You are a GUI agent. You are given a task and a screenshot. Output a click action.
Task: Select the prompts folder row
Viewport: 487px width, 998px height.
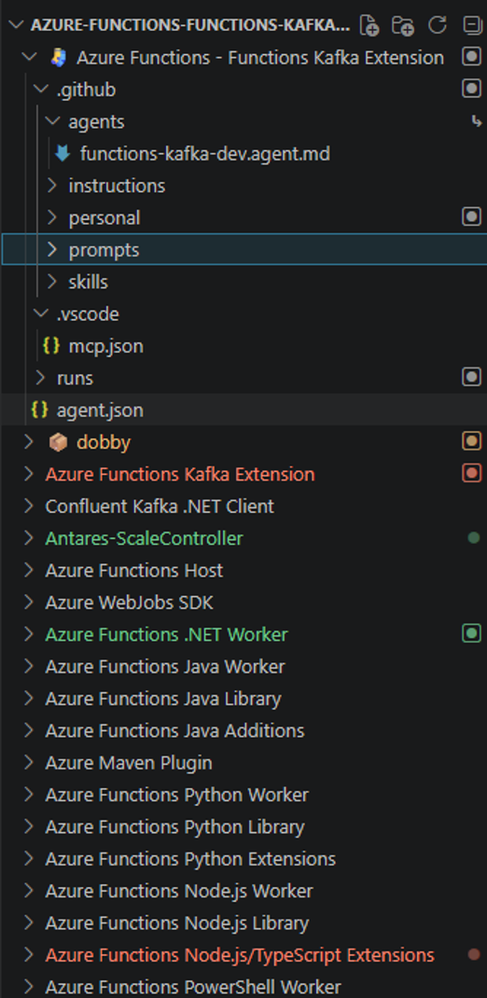(243, 250)
